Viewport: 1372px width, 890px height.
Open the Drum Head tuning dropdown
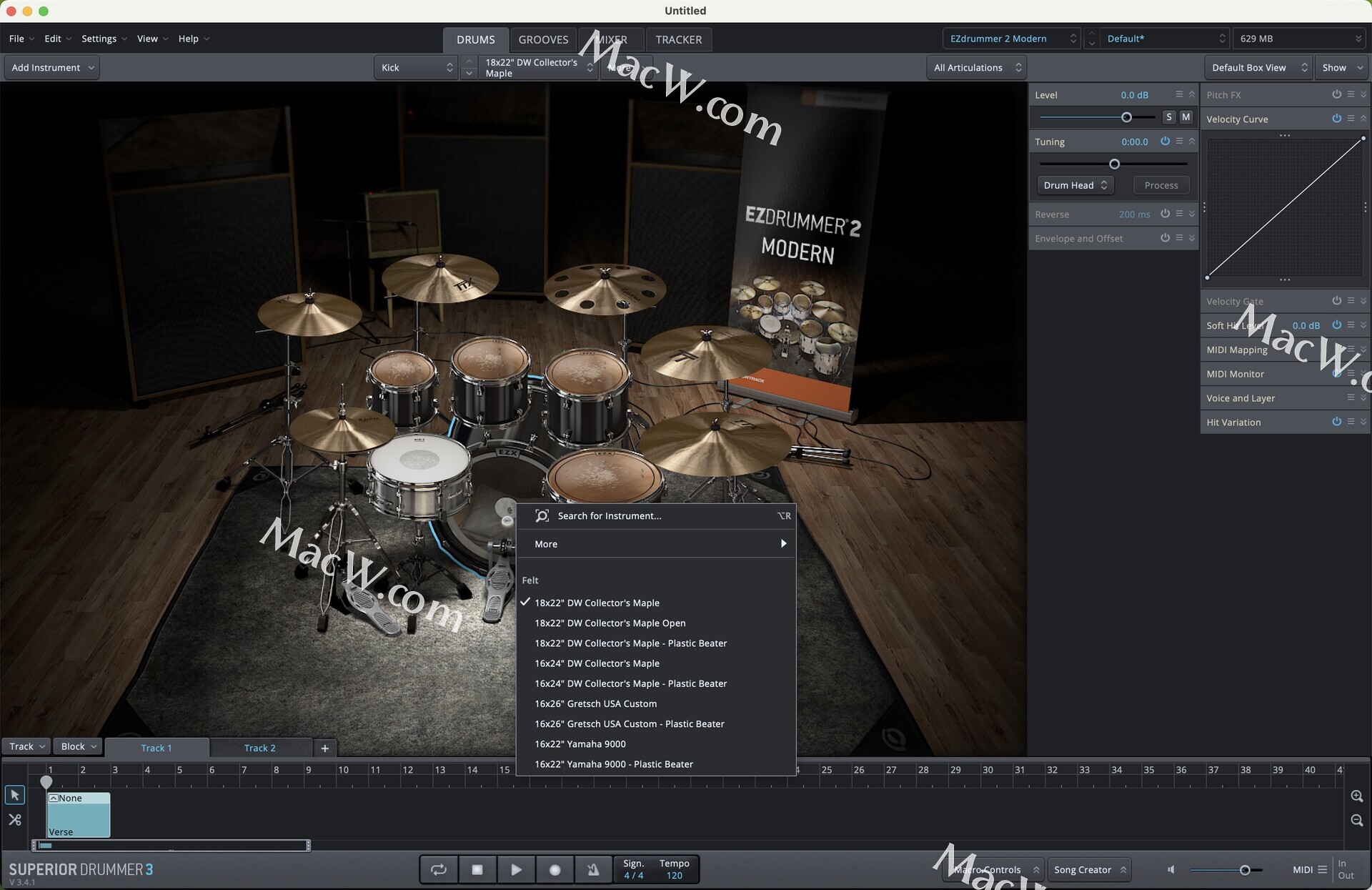coord(1075,185)
